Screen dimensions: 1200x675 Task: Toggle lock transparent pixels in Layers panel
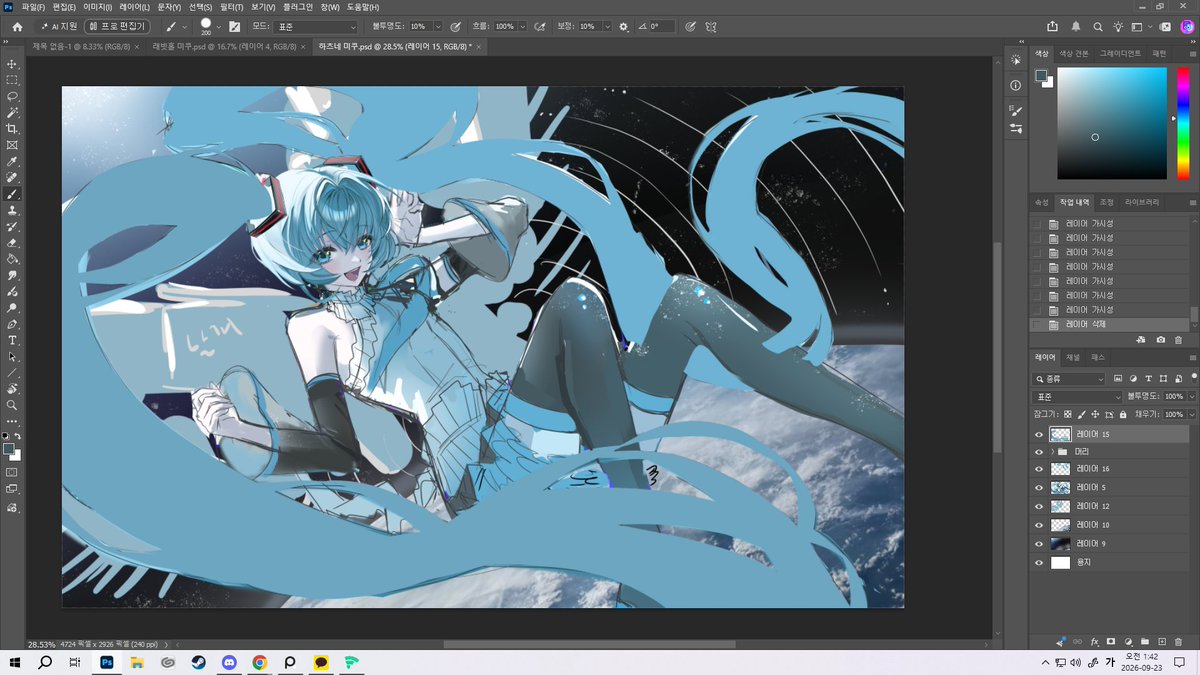point(1068,414)
